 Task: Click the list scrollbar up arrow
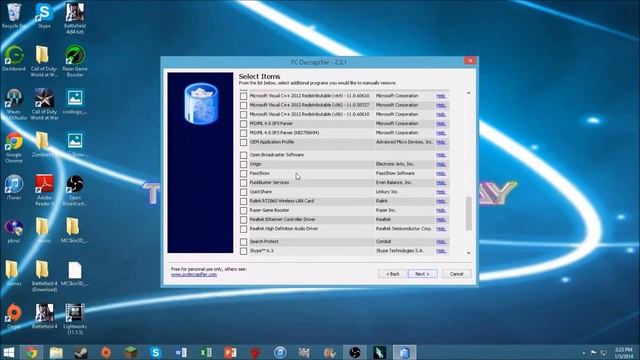click(469, 93)
